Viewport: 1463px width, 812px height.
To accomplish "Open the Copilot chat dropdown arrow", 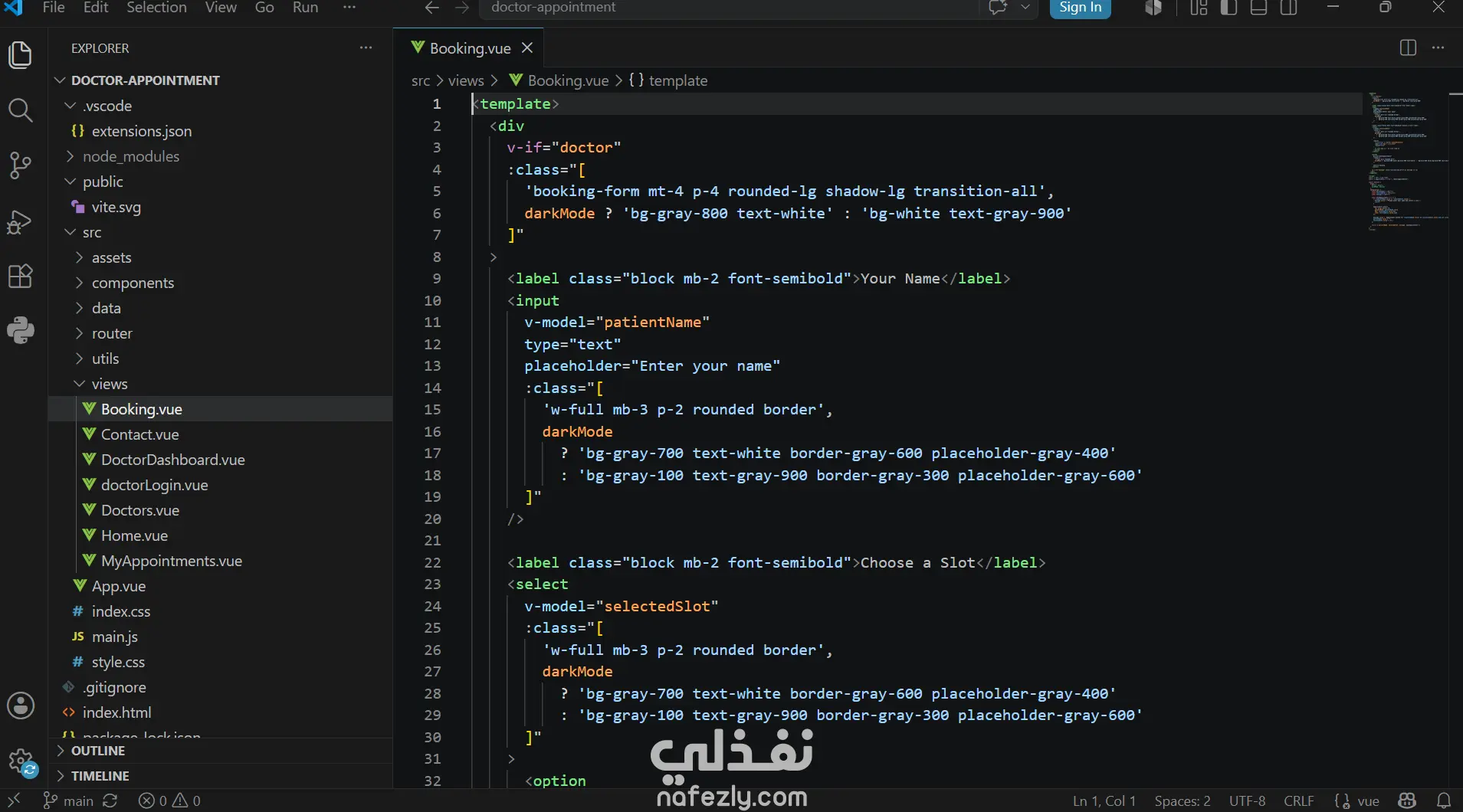I will [1025, 8].
